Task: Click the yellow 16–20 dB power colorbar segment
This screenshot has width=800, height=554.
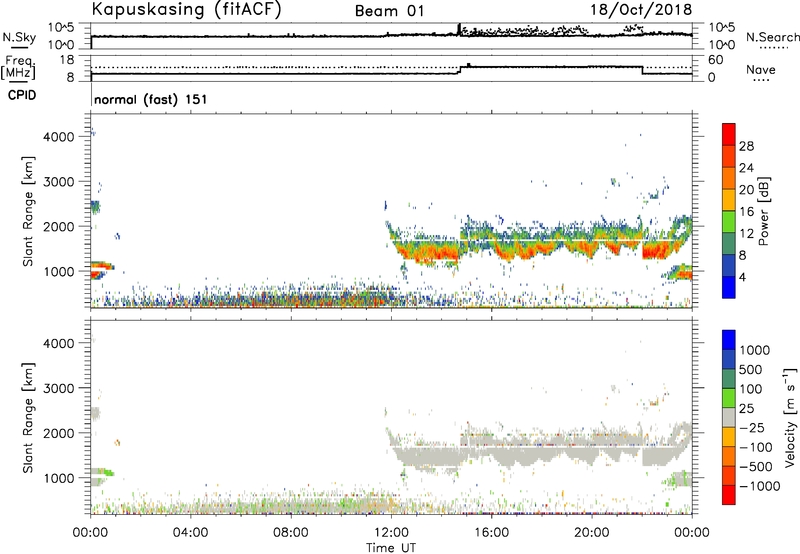Action: 729,199
